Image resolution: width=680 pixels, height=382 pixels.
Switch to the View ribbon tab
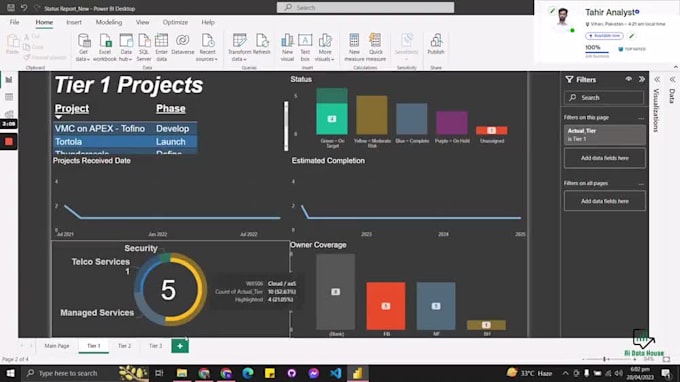coord(142,22)
